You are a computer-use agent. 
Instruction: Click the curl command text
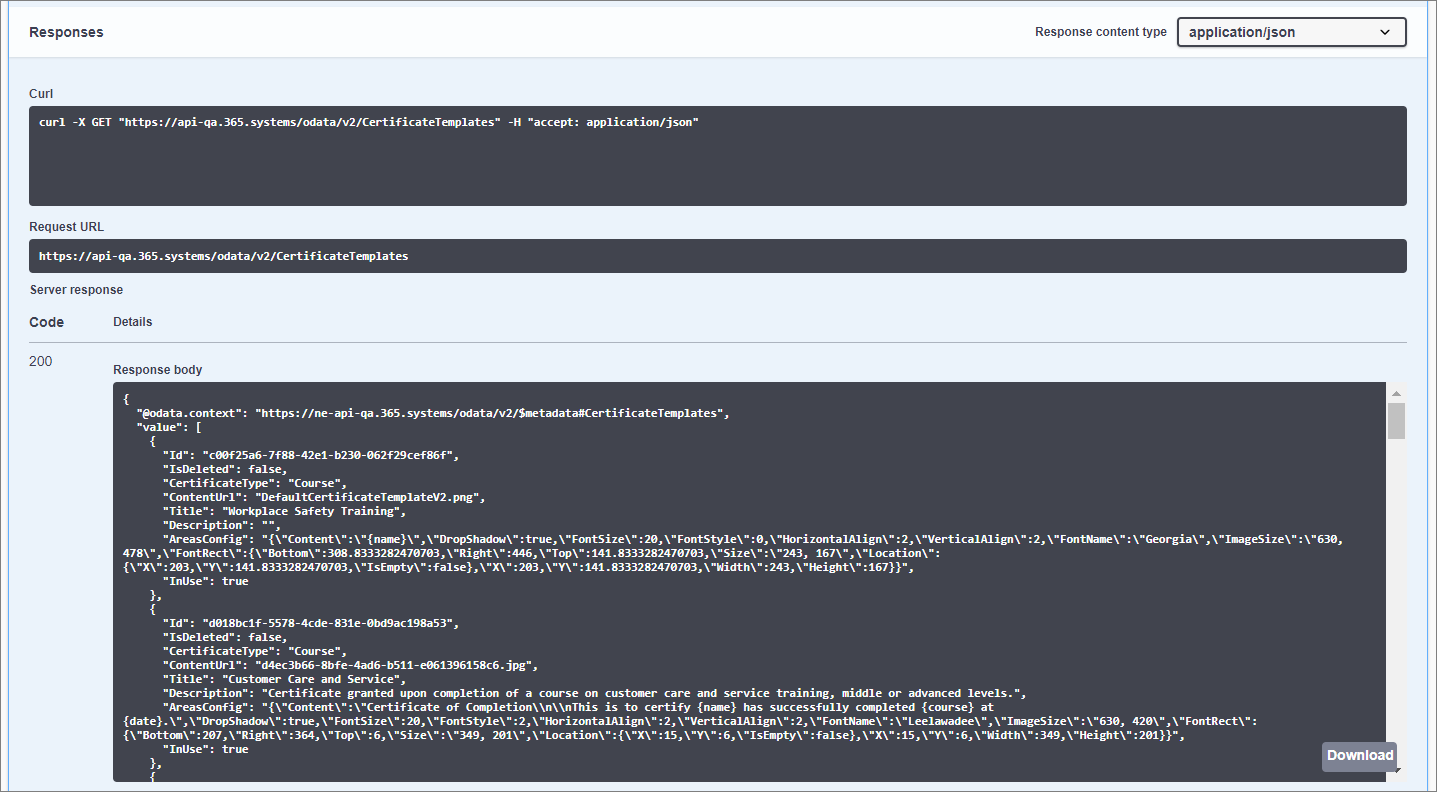coord(368,122)
